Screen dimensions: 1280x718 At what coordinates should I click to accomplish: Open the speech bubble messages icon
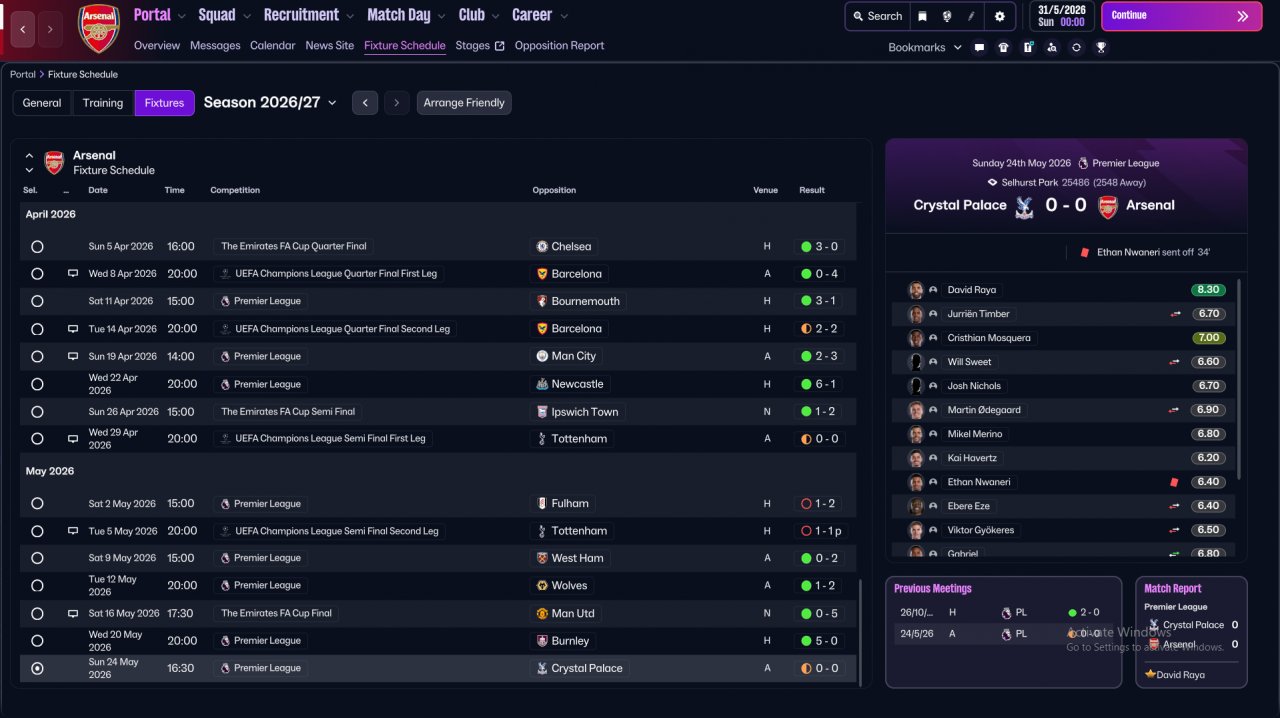pyautogui.click(x=979, y=47)
